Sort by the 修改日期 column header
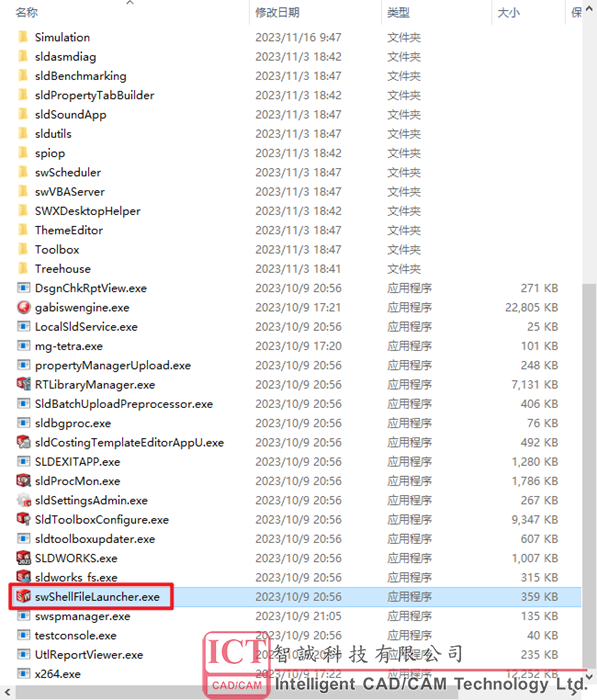The width and height of the screenshot is (597, 700). (x=277, y=12)
